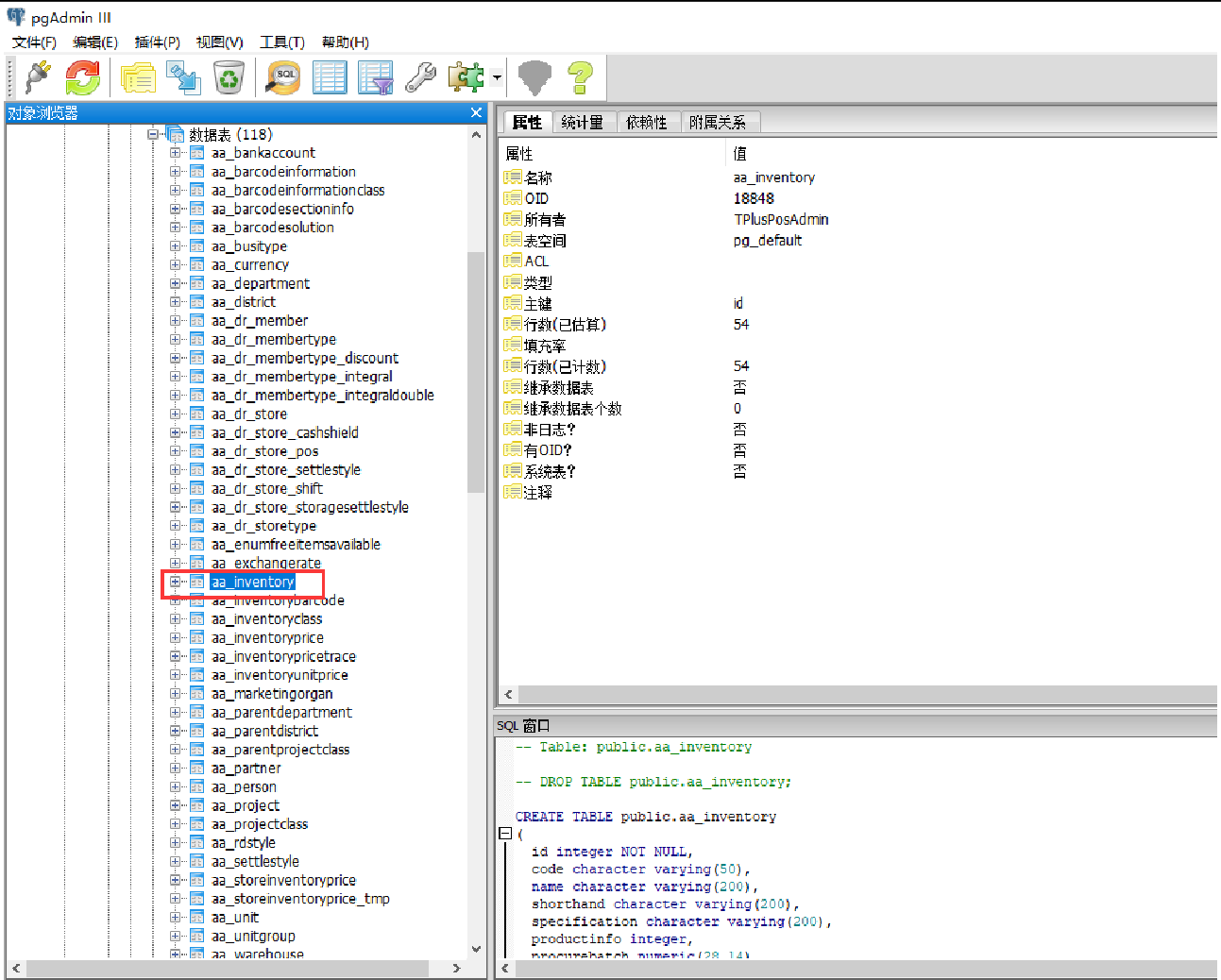Open the plugins dropdown arrow
The height and width of the screenshot is (980, 1221).
[x=497, y=78]
